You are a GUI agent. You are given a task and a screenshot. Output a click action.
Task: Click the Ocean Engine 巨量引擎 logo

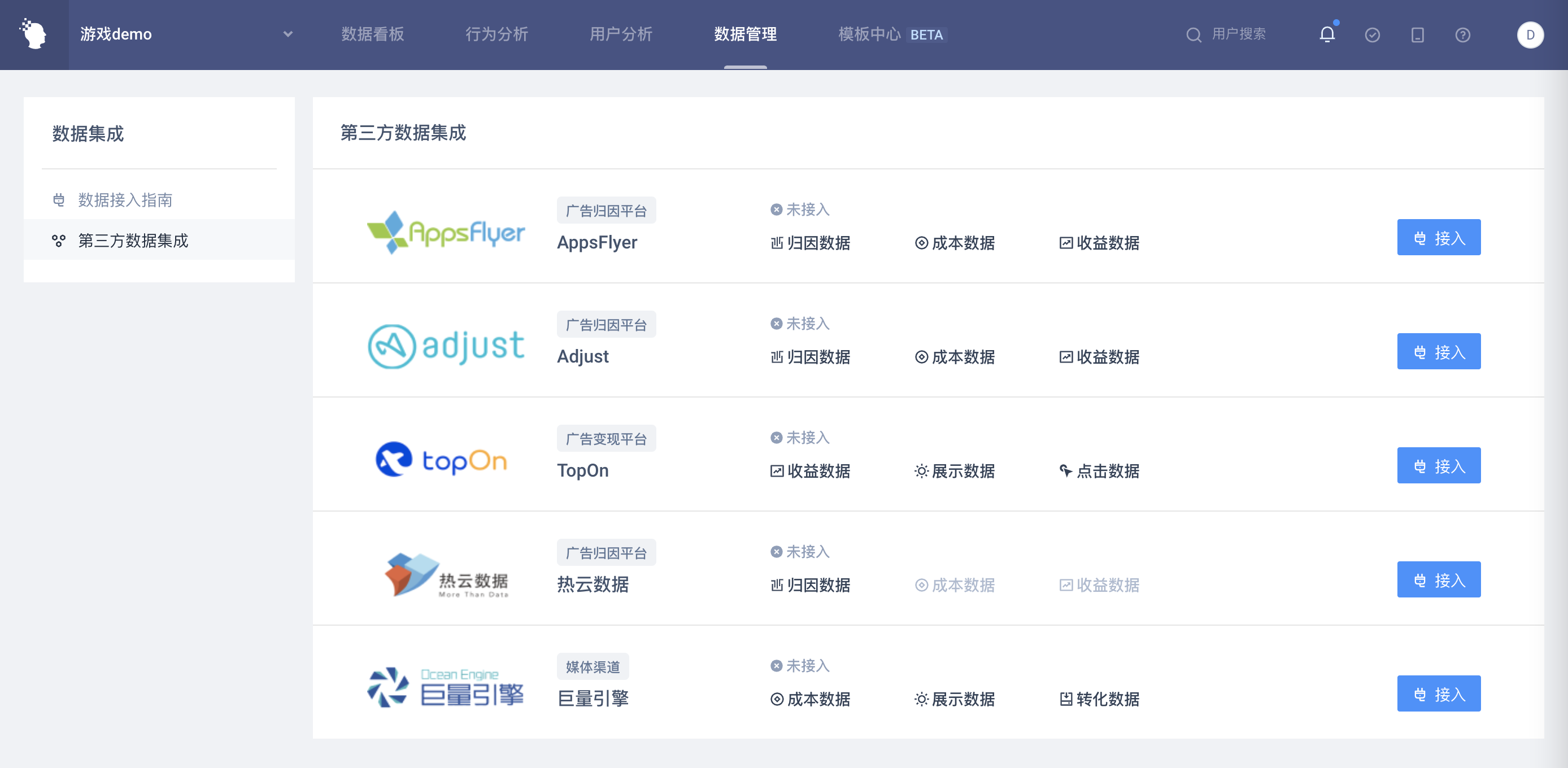[x=446, y=688]
